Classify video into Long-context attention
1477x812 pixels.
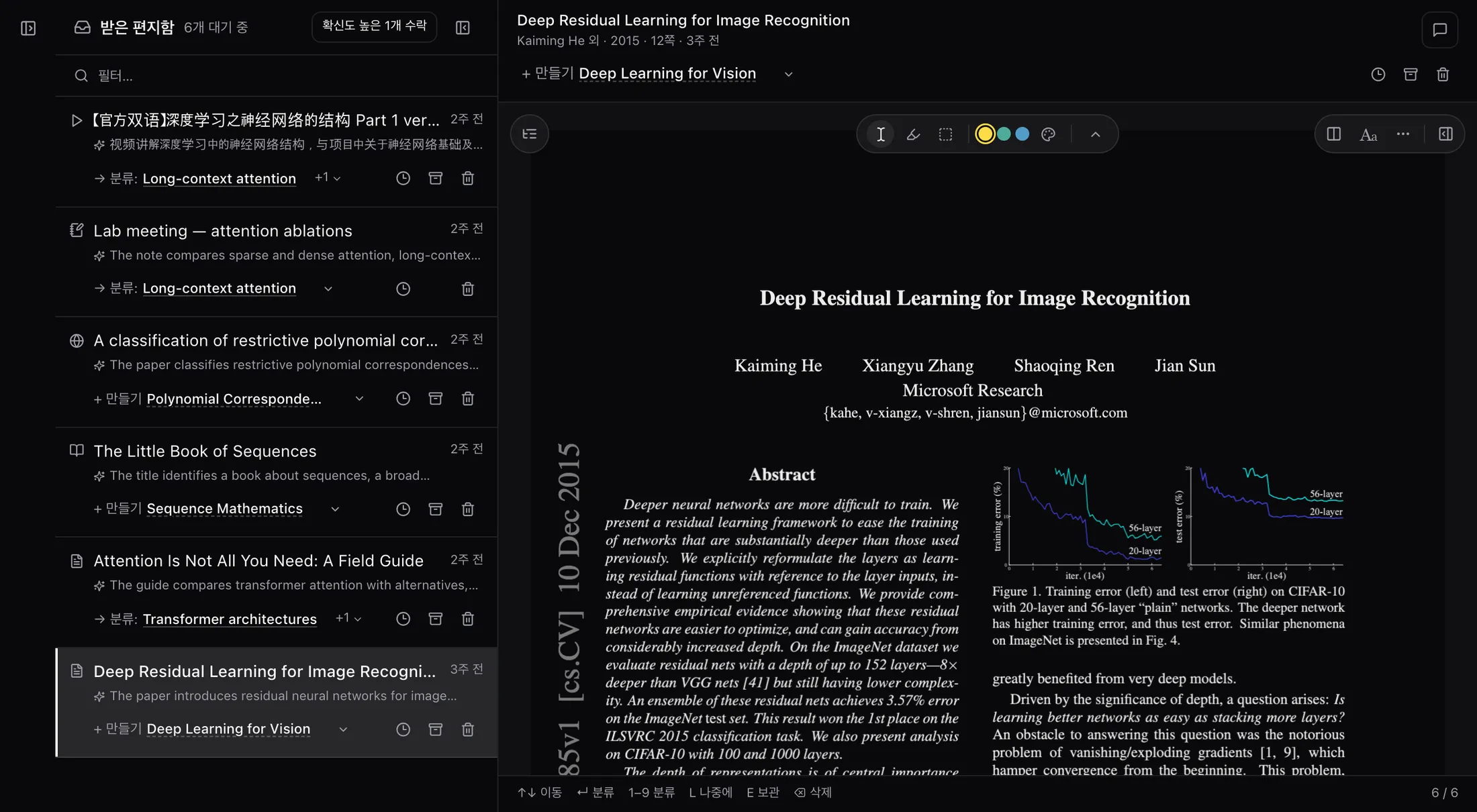[x=219, y=179]
